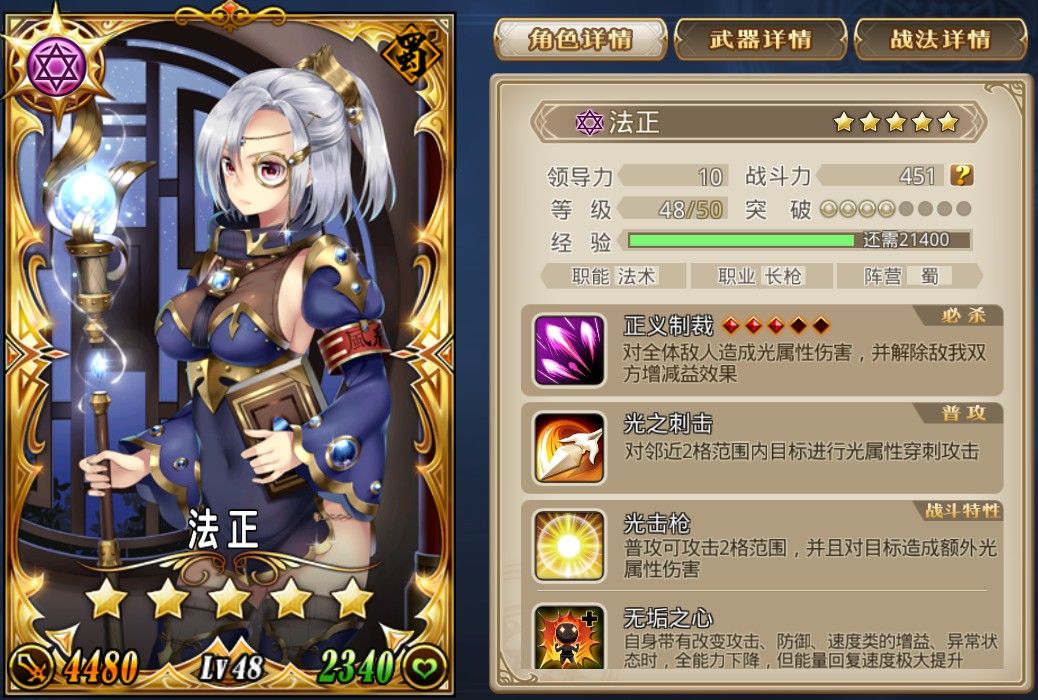The image size is (1038, 700).
Task: Click the hexagram icon beside the name 法正
Action: pyautogui.click(x=589, y=123)
